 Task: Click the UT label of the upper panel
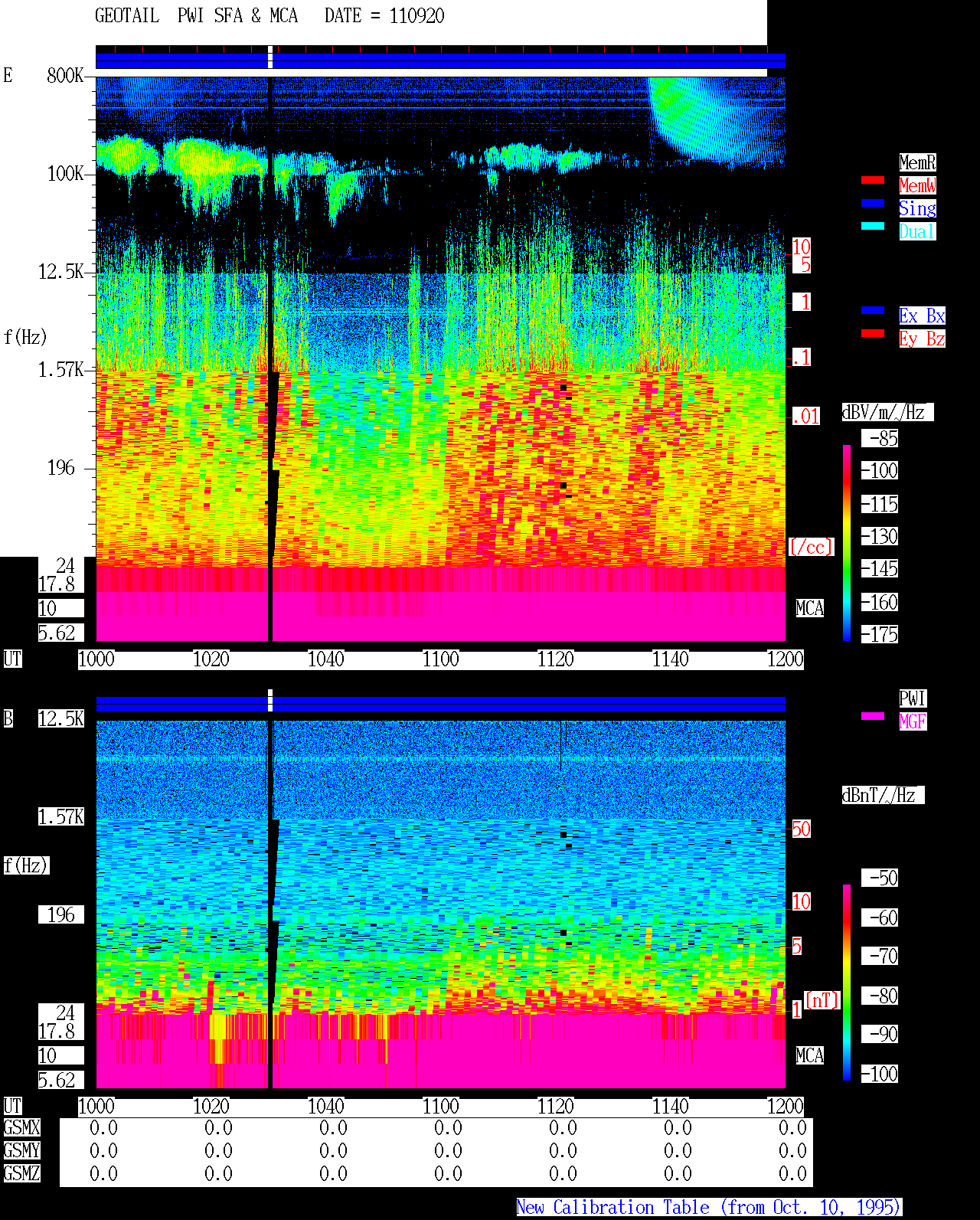[13, 659]
